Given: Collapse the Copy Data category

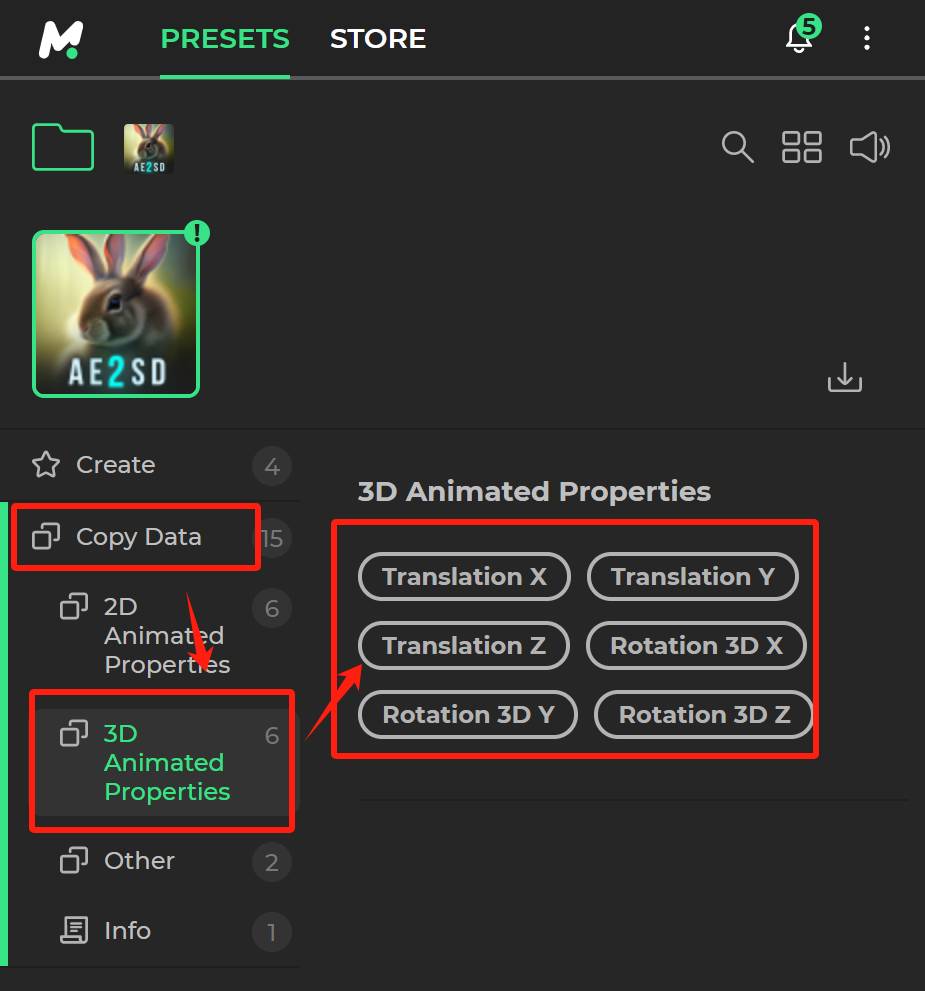Looking at the screenshot, I should (x=138, y=537).
